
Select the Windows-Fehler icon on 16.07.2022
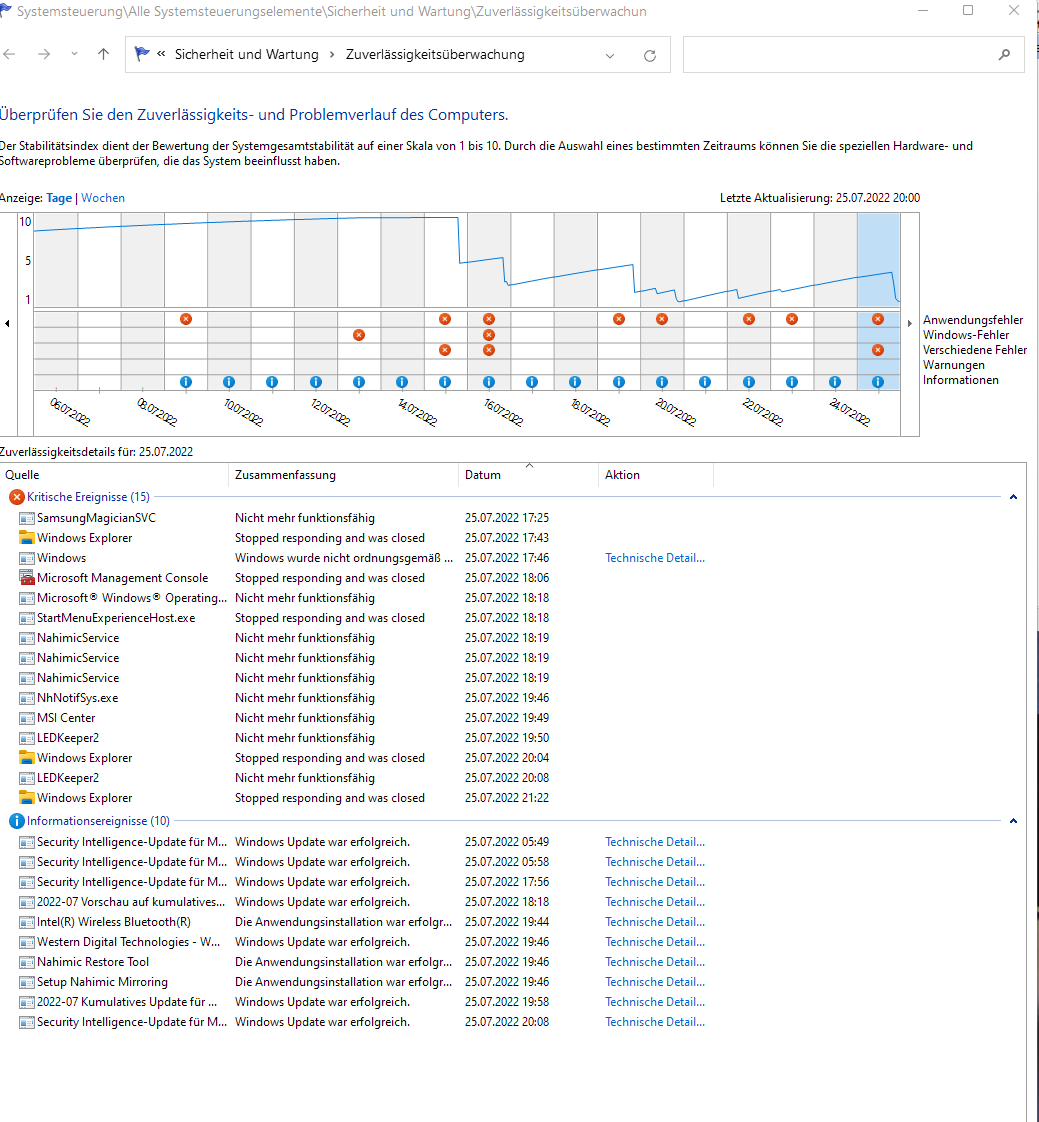[489, 335]
